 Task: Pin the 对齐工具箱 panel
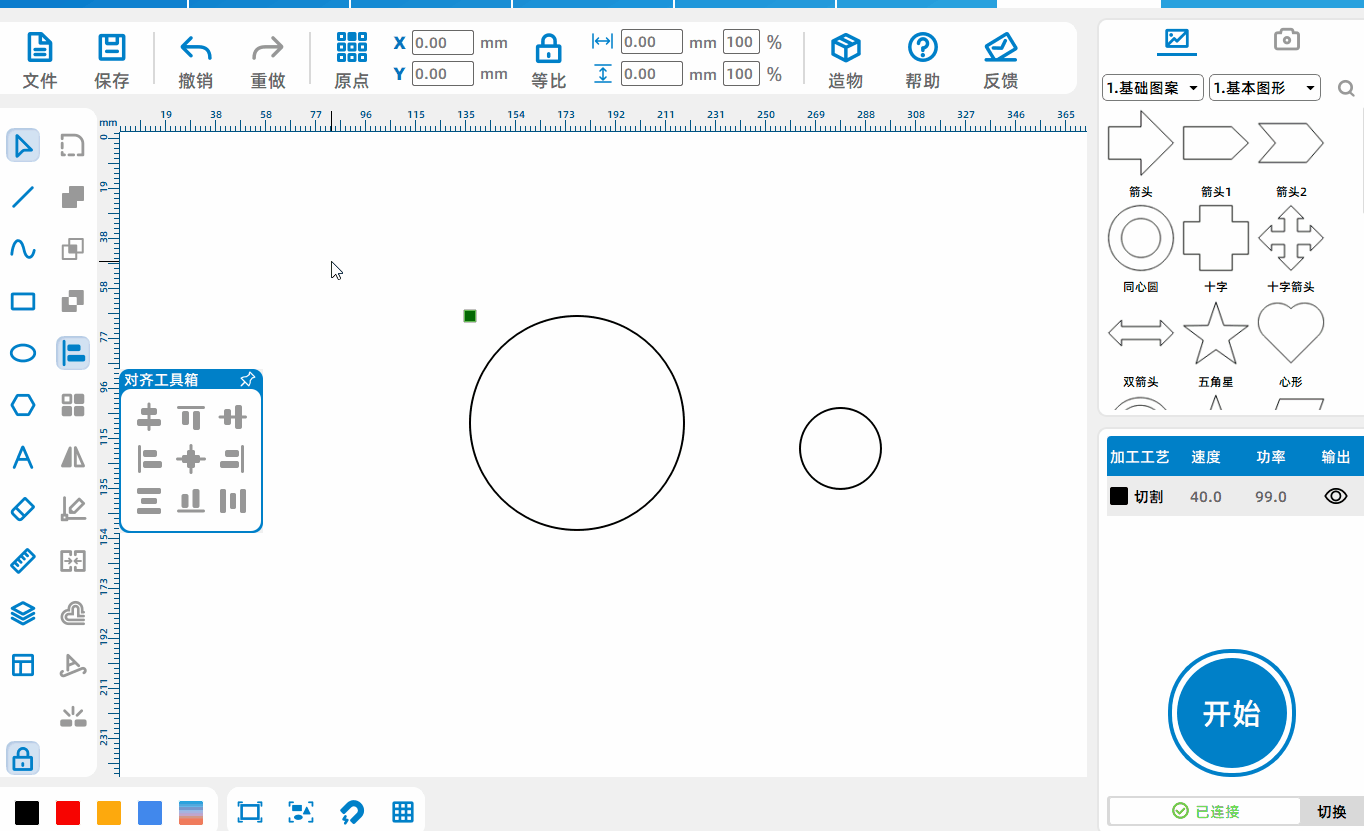[x=247, y=380]
